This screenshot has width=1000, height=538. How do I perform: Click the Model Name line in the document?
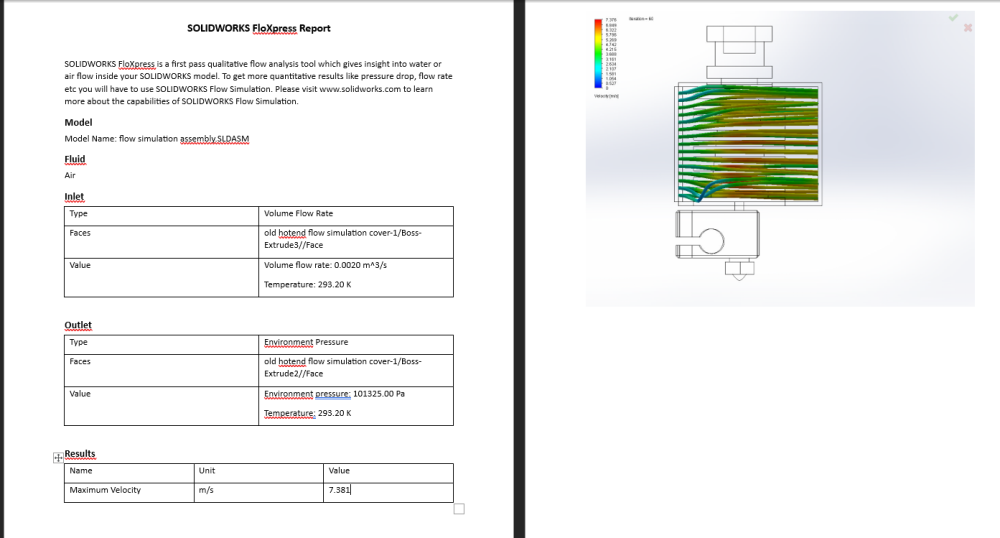(x=157, y=139)
